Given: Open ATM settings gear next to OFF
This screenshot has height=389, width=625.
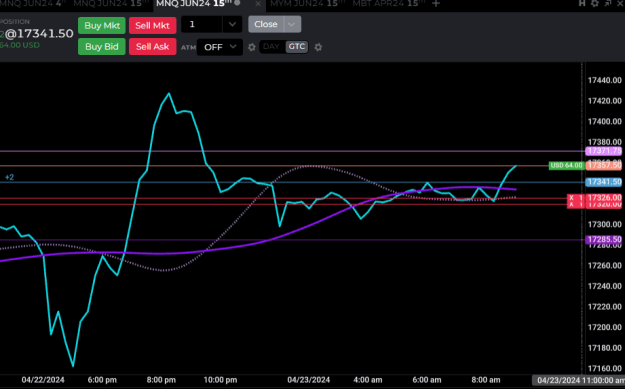Looking at the screenshot, I should [x=252, y=47].
